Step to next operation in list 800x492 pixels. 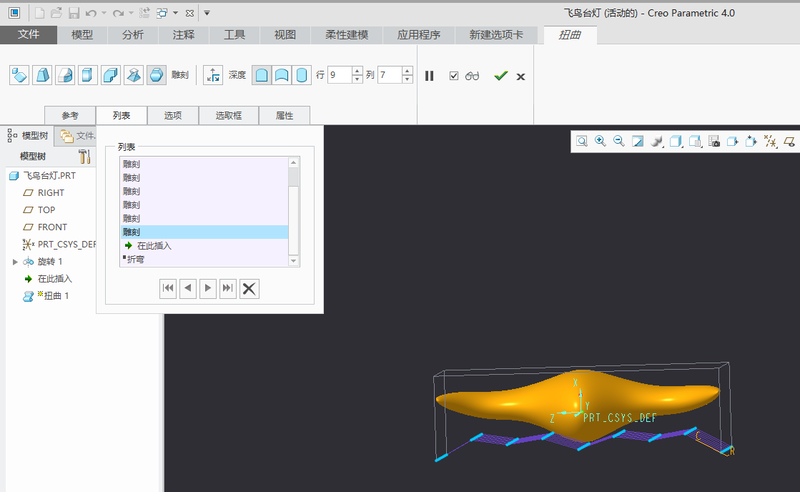(208, 288)
